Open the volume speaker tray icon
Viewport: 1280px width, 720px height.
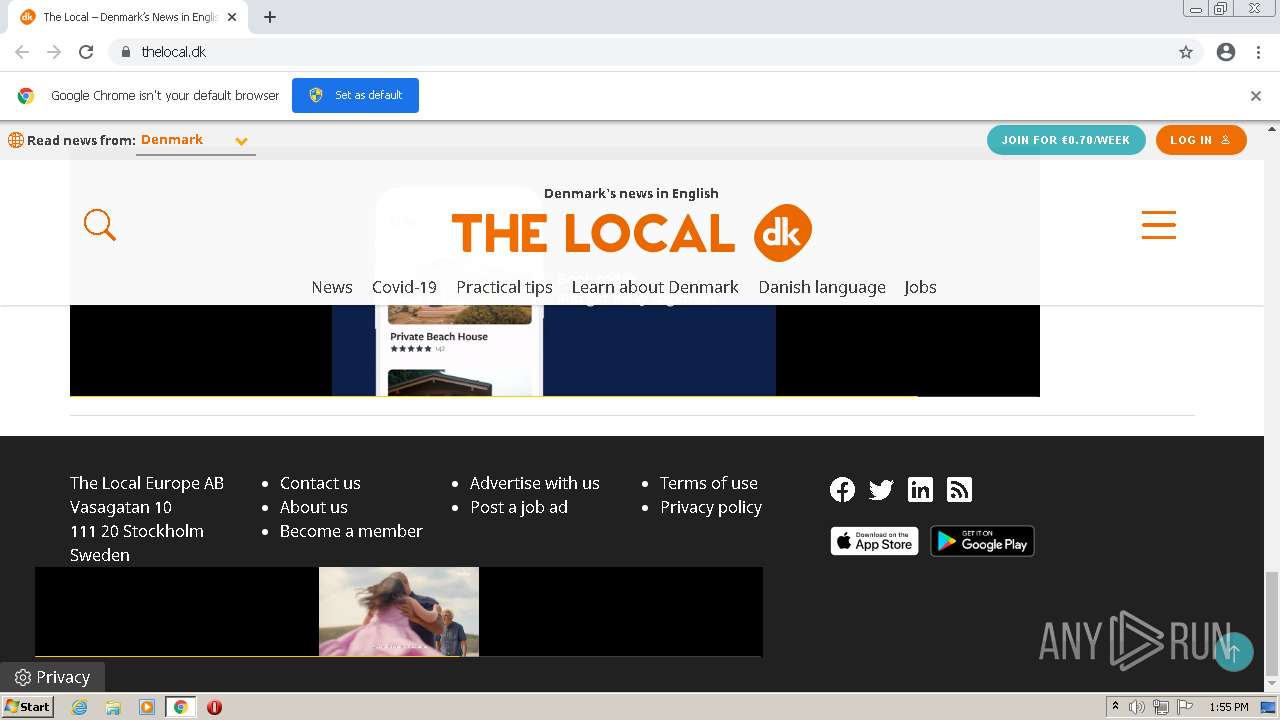(x=1137, y=707)
